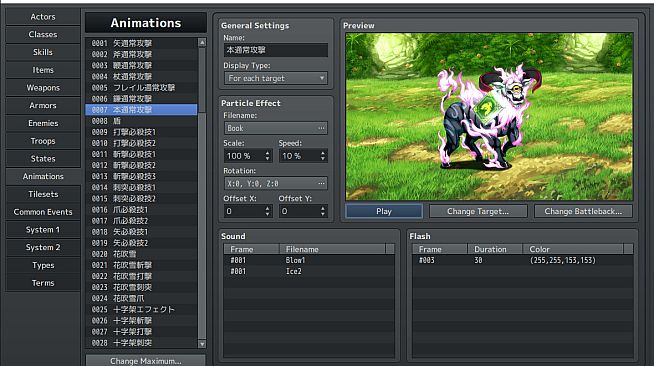Select animation 0009 打撃必殺技1
The width and height of the screenshot is (654, 366).
tap(141, 132)
